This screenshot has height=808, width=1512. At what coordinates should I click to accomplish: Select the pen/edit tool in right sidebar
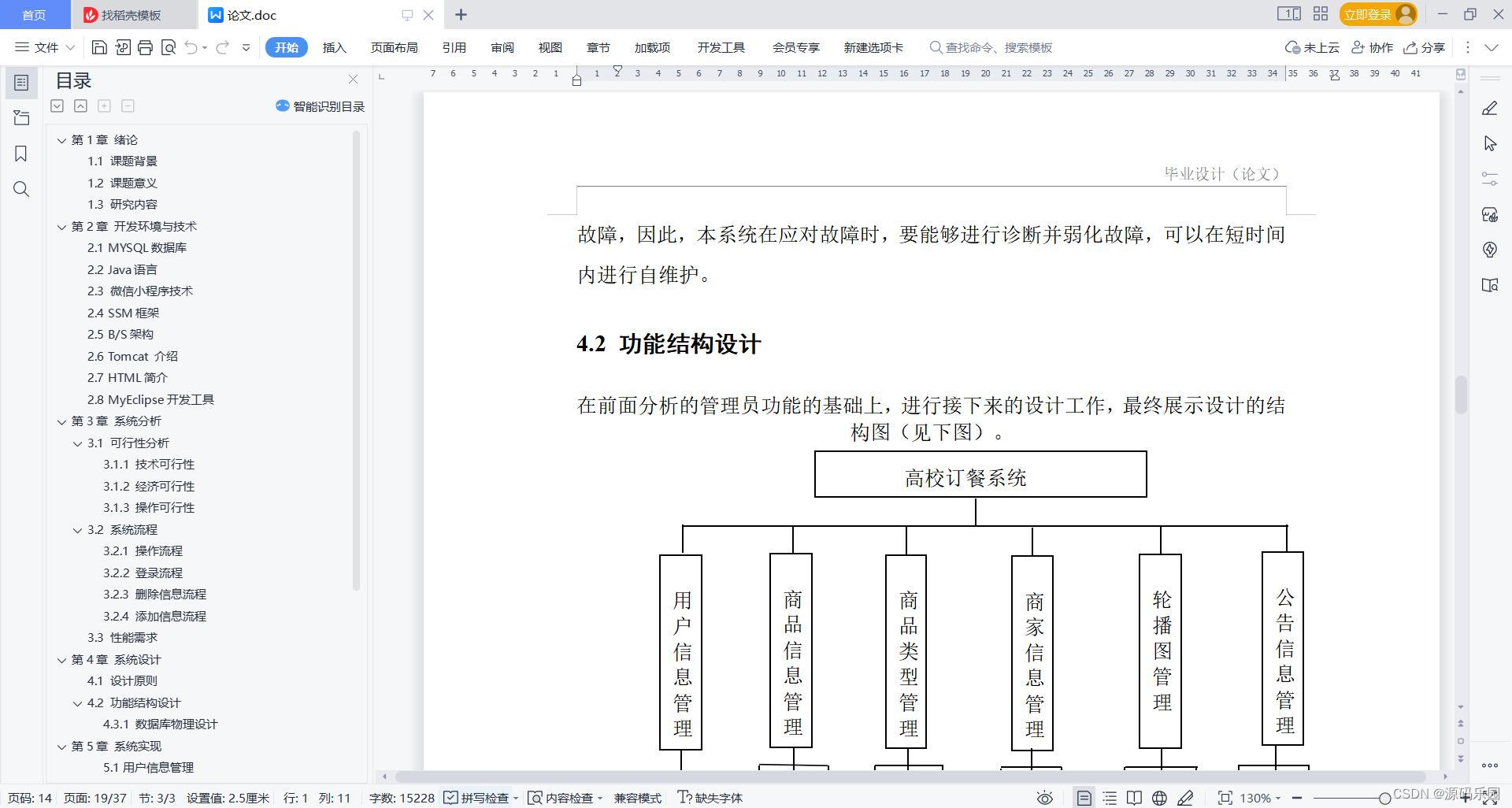(1490, 108)
